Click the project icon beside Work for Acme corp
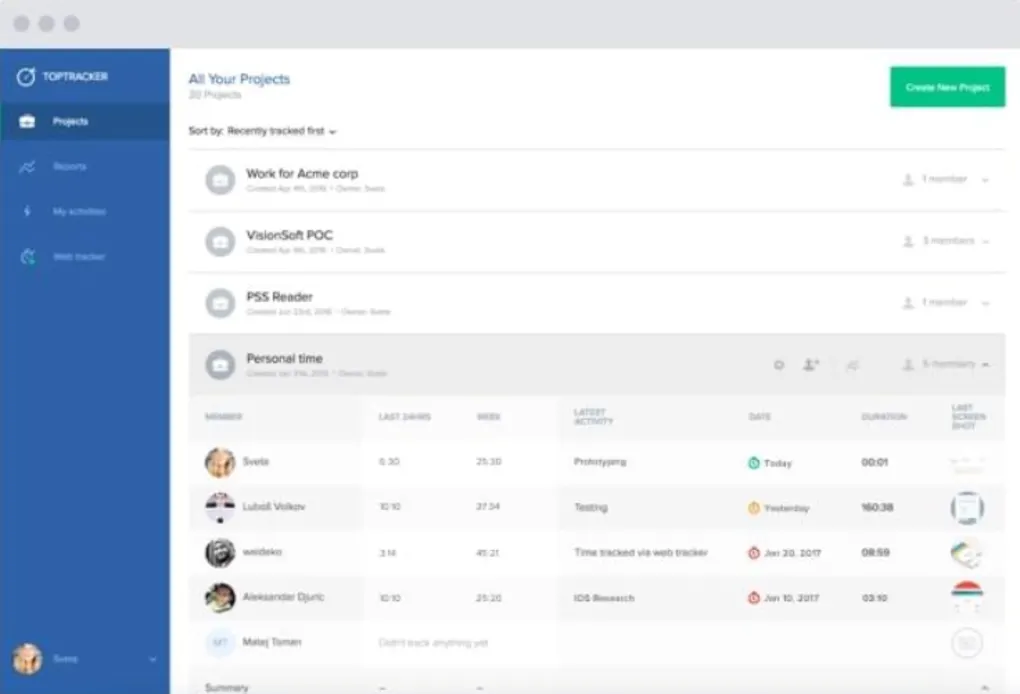Screen dimensions: 1020x694 pos(220,179)
